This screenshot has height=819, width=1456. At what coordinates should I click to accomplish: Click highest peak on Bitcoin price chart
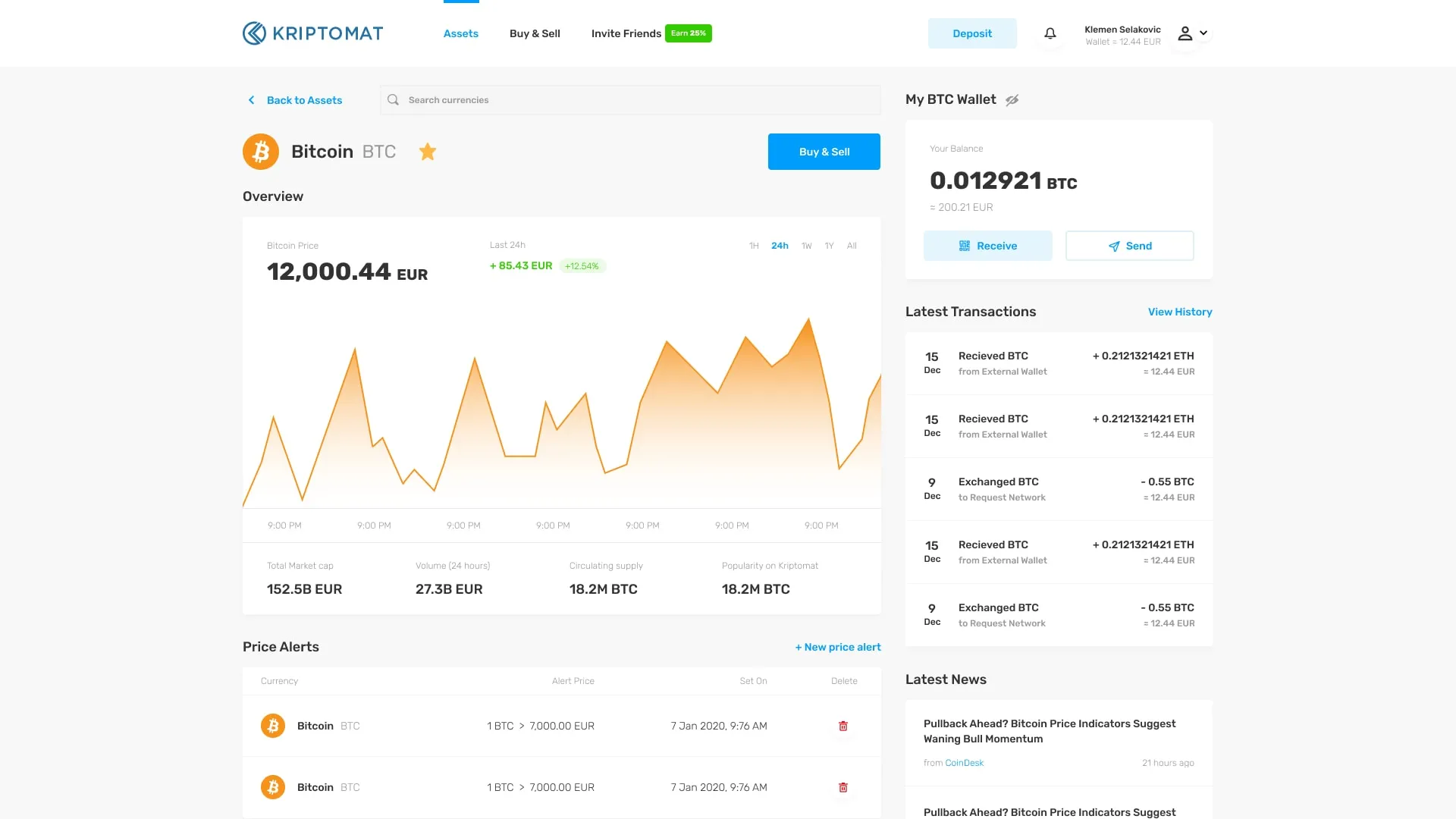coord(808,319)
